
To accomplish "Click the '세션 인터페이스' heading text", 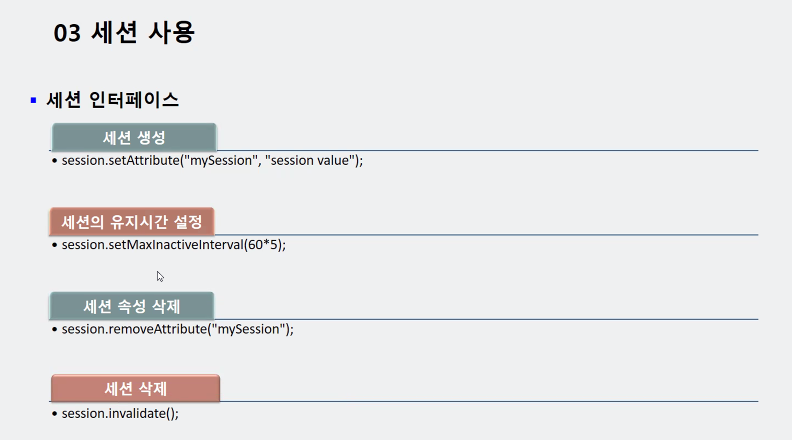I will (113, 100).
